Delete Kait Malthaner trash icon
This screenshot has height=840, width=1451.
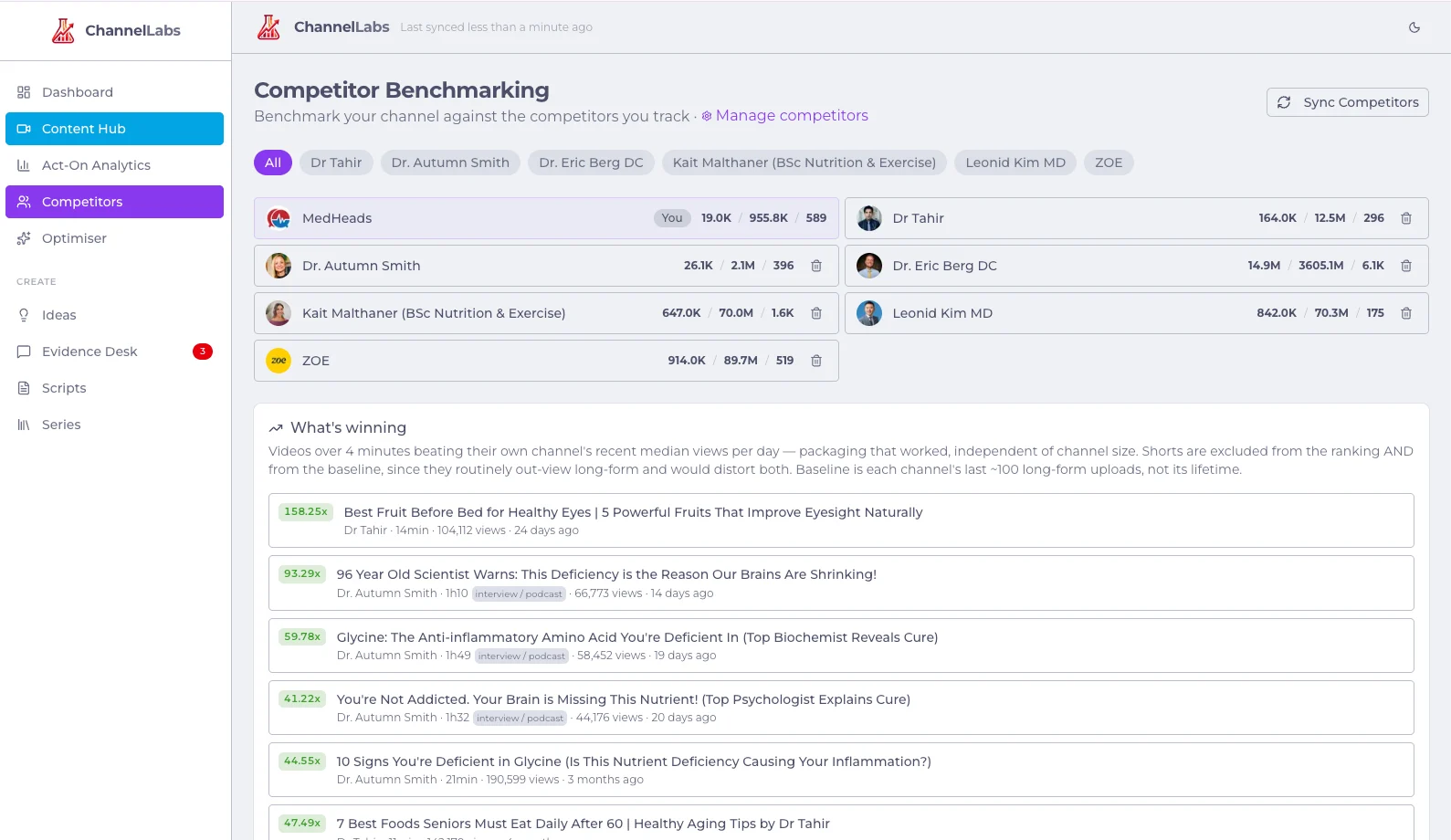coord(816,313)
